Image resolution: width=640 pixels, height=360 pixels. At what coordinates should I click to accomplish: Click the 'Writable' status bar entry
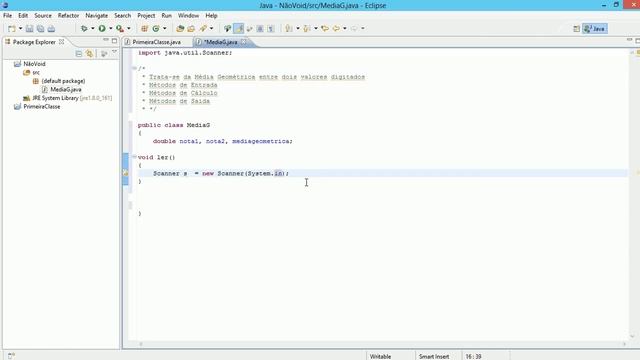(x=380, y=356)
